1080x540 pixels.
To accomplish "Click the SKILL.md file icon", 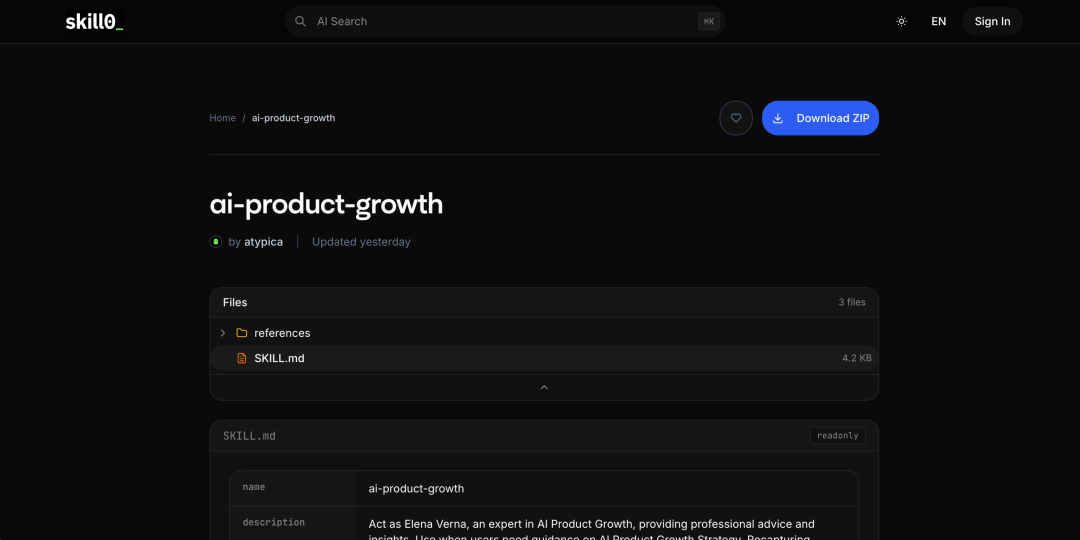I will 241,358.
